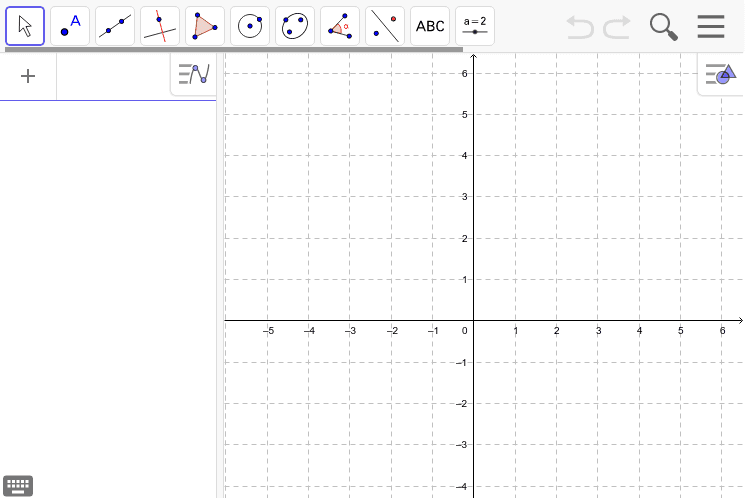
Task: Redo the last undone action
Action: pos(617,27)
